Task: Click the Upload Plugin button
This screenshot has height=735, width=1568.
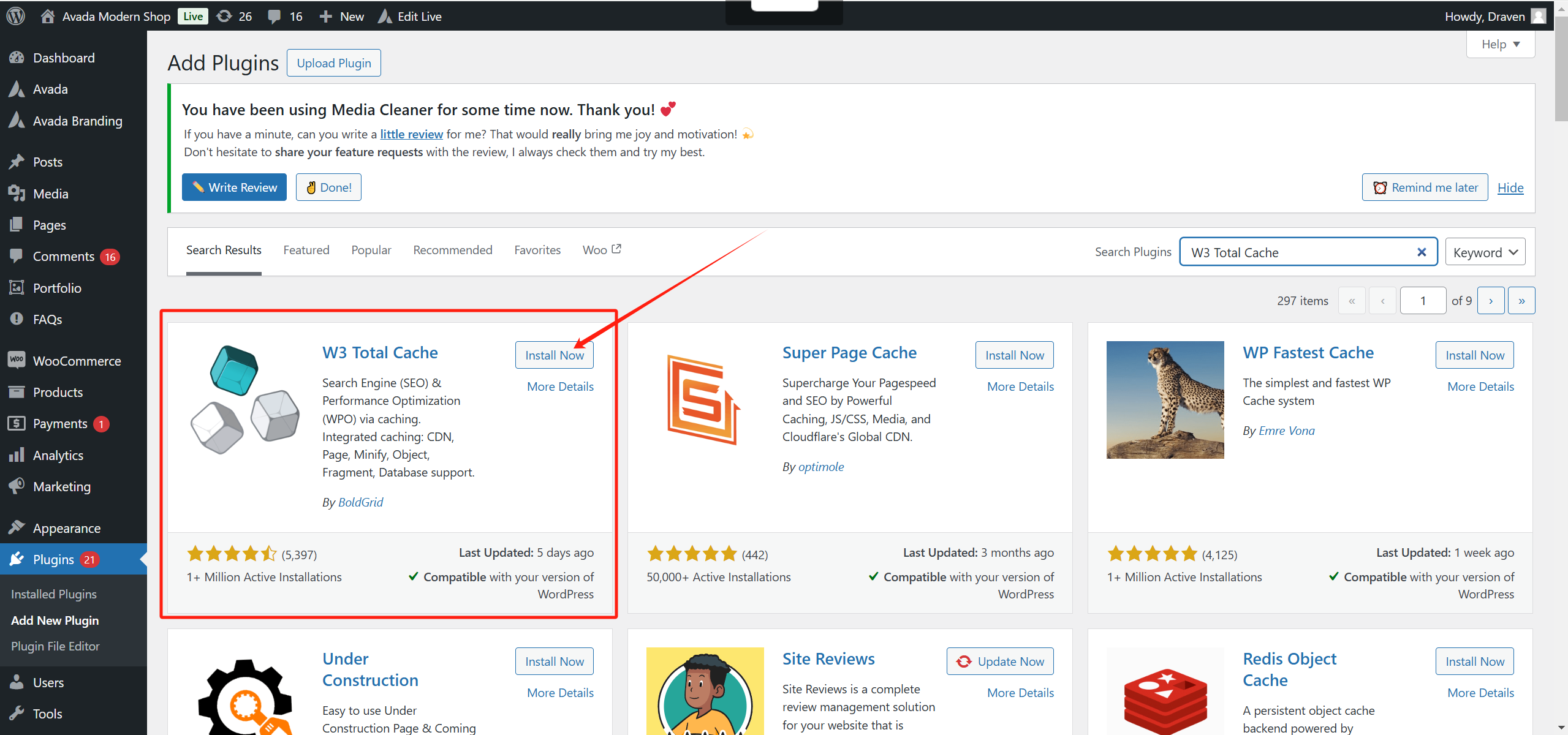Action: pos(333,62)
